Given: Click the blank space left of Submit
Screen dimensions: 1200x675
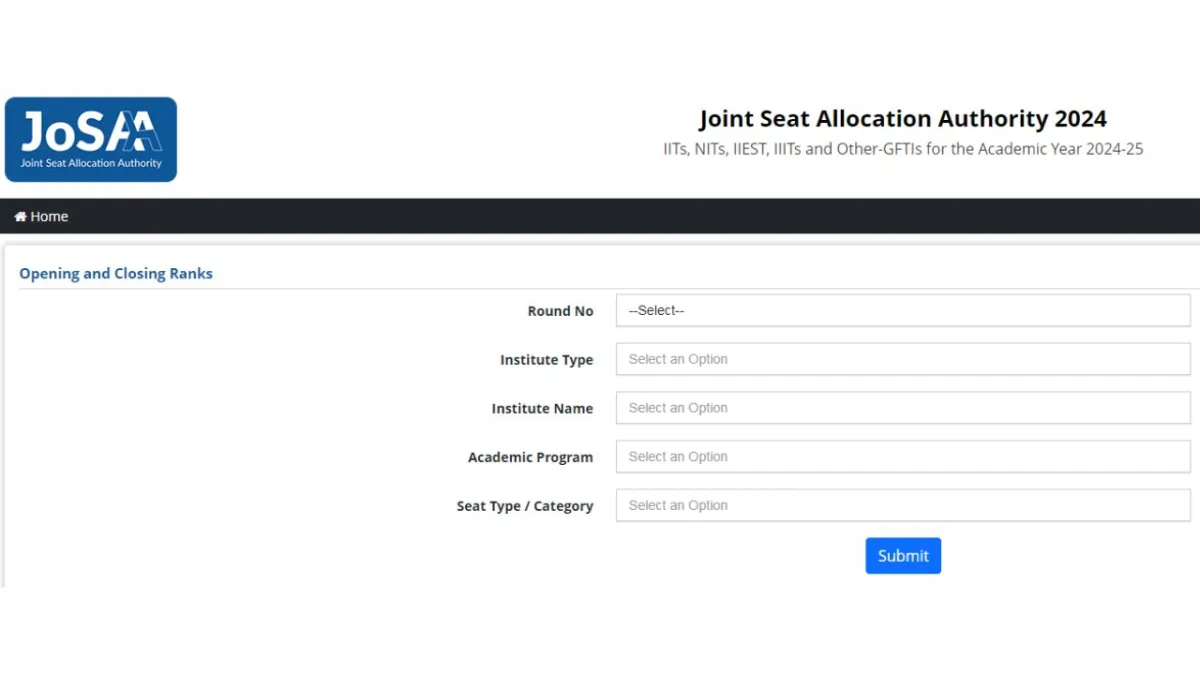Looking at the screenshot, I should click(430, 556).
